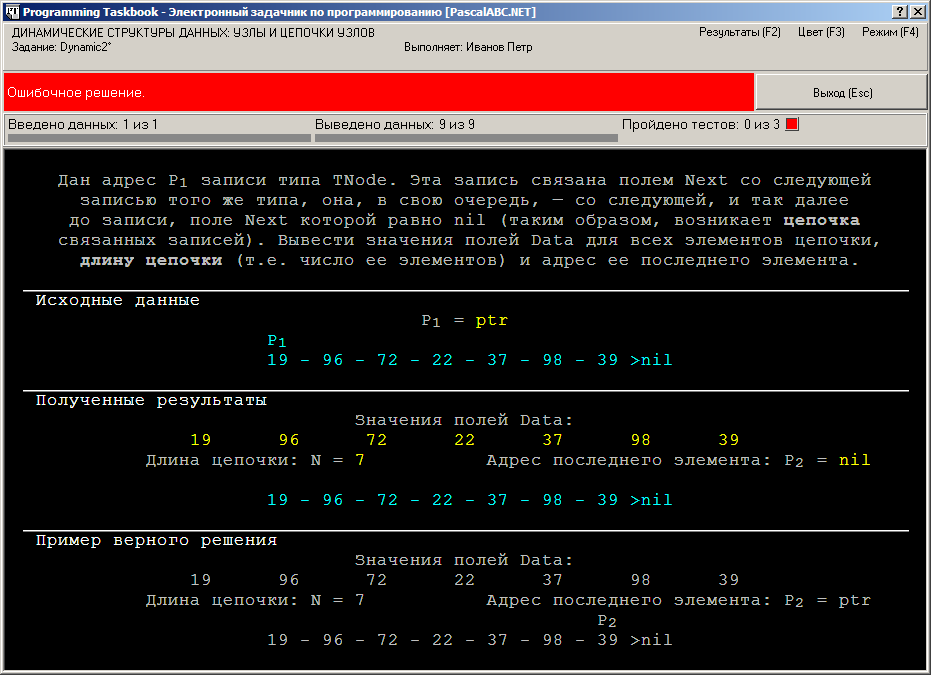Close the Programming Taskbook window
Viewport: 931px width, 675px height.
tap(917, 11)
